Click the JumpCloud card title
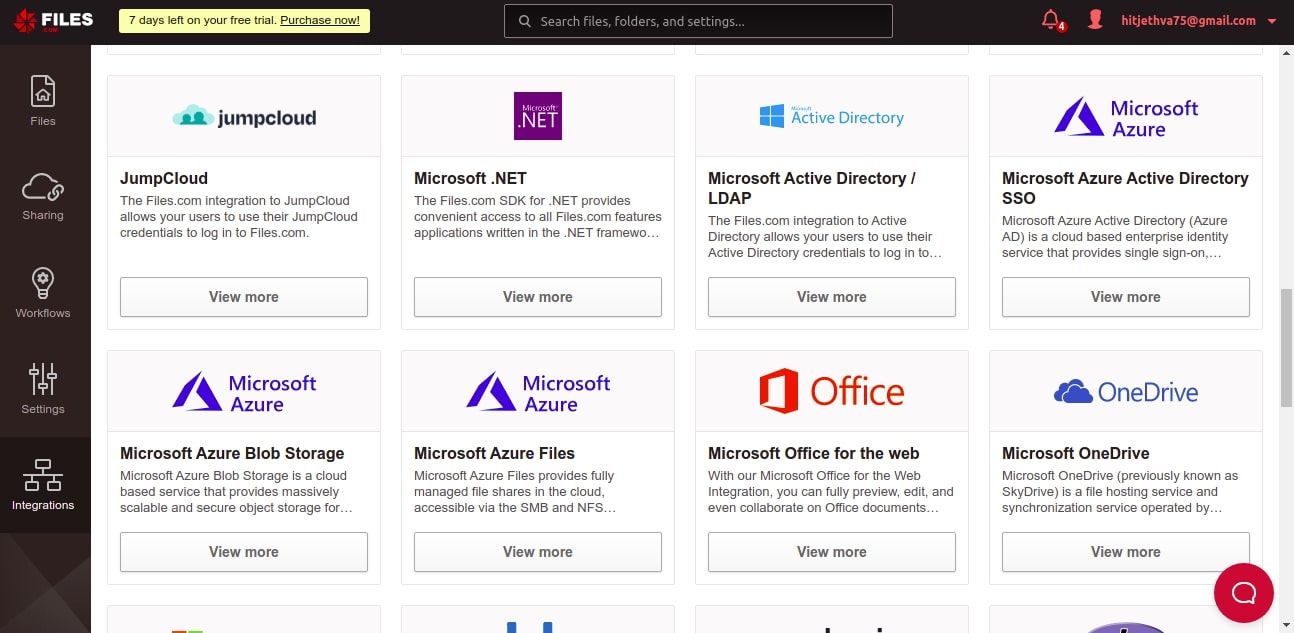The image size is (1294, 633). click(164, 178)
